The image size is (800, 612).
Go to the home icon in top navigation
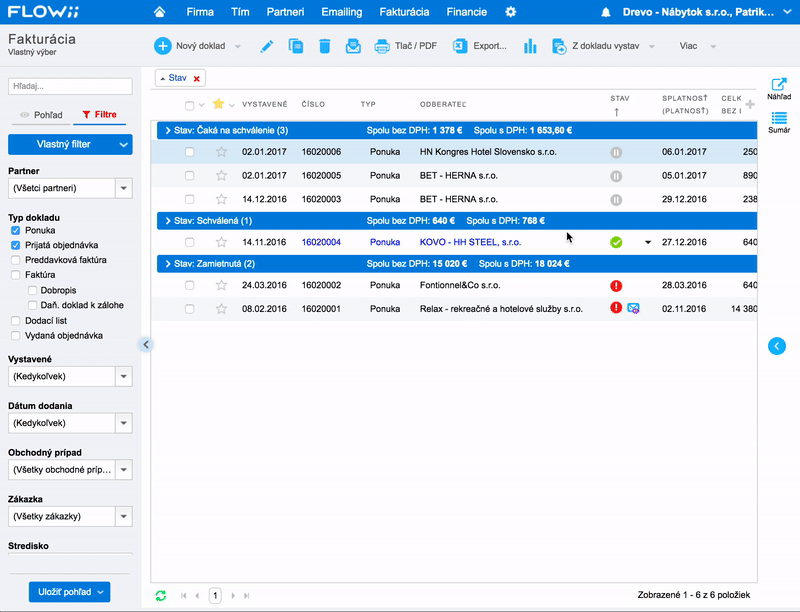tap(160, 12)
